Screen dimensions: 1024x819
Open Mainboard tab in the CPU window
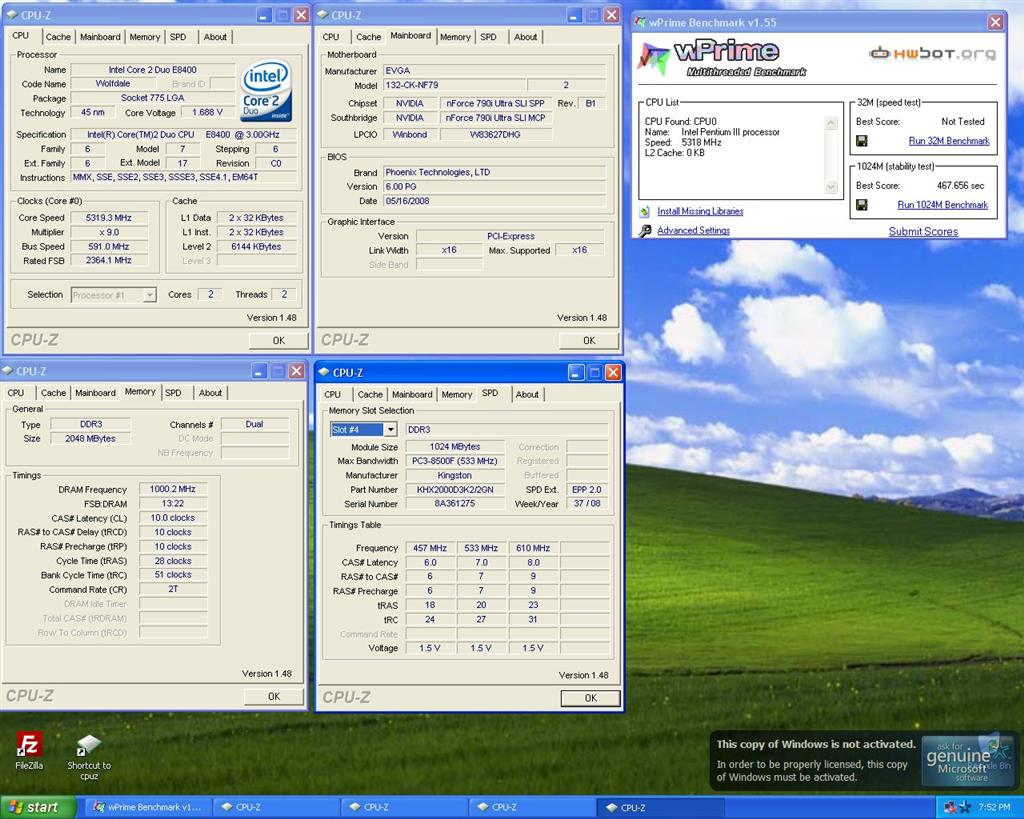pyautogui.click(x=100, y=37)
